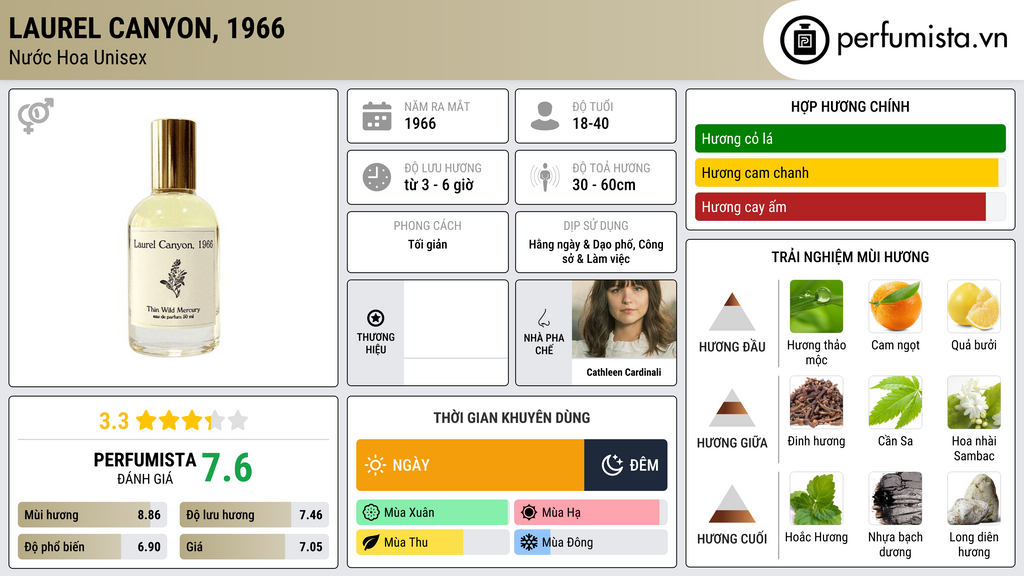Click the Hương cuối pyramid icon

pyautogui.click(x=732, y=504)
